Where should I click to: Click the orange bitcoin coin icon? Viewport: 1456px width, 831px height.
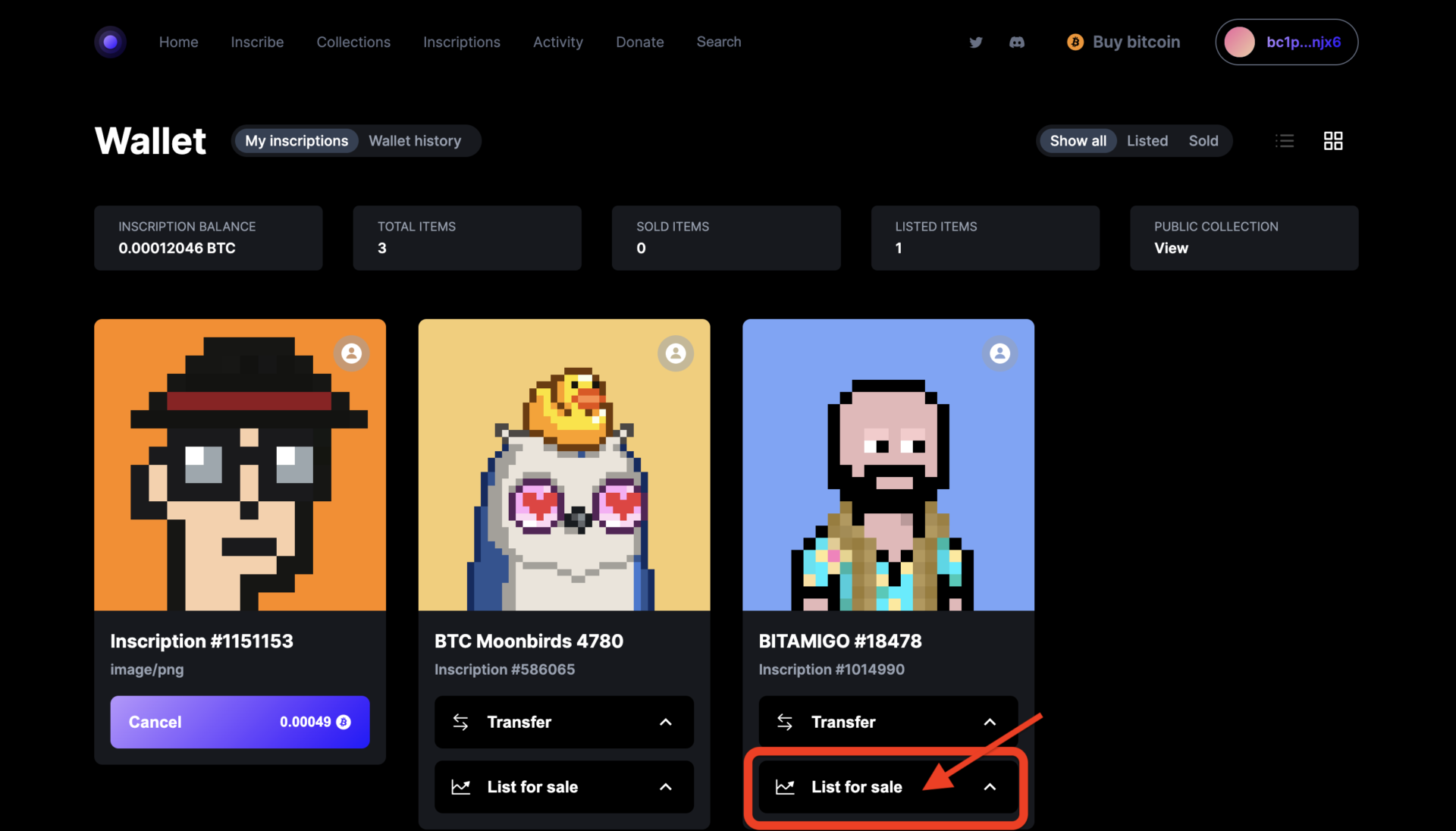(x=1075, y=42)
